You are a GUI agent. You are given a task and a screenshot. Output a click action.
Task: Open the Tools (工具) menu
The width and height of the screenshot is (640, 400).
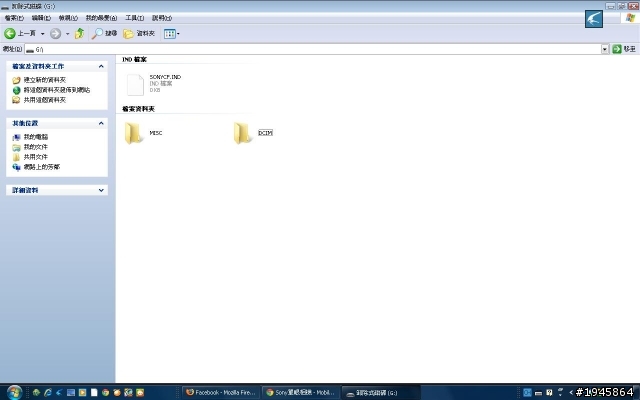pyautogui.click(x=134, y=18)
